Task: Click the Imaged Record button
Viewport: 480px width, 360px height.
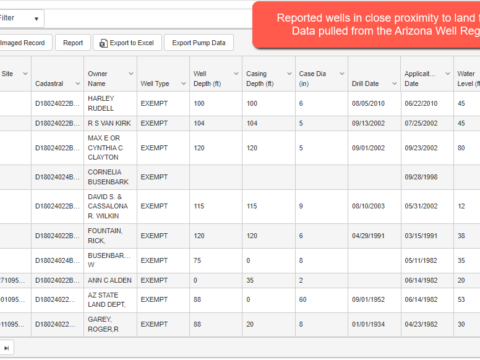Action: [x=24, y=43]
